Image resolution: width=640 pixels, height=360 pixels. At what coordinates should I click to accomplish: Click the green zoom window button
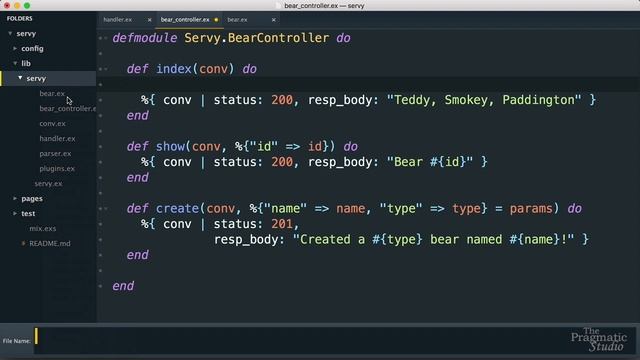[27, 6]
